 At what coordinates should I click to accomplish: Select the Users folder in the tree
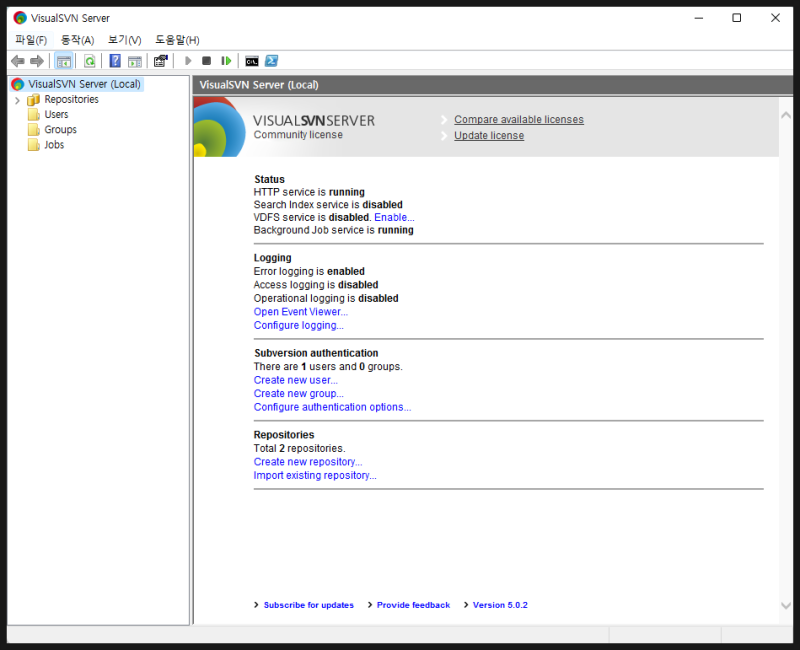pos(56,115)
